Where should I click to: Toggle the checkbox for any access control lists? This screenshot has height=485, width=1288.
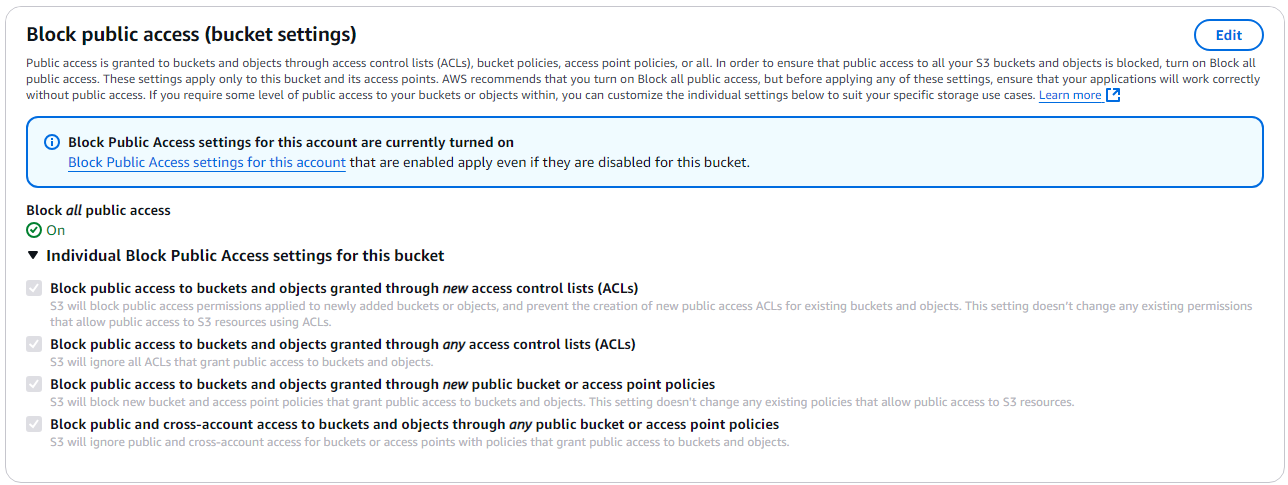pos(35,344)
